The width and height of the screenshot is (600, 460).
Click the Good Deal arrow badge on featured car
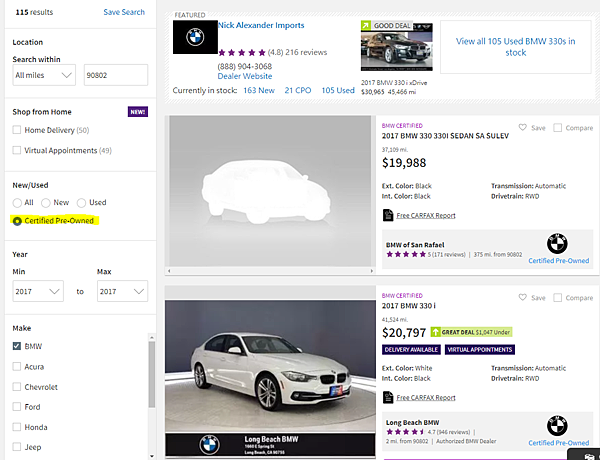coord(366,25)
